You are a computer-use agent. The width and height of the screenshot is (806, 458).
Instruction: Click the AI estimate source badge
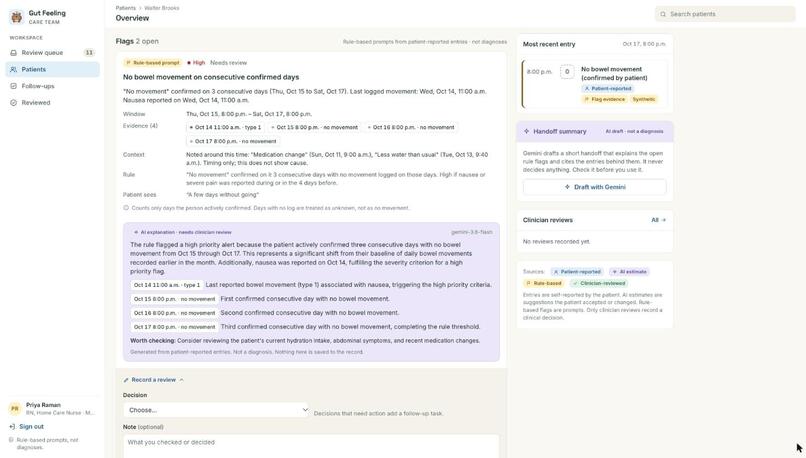629,271
